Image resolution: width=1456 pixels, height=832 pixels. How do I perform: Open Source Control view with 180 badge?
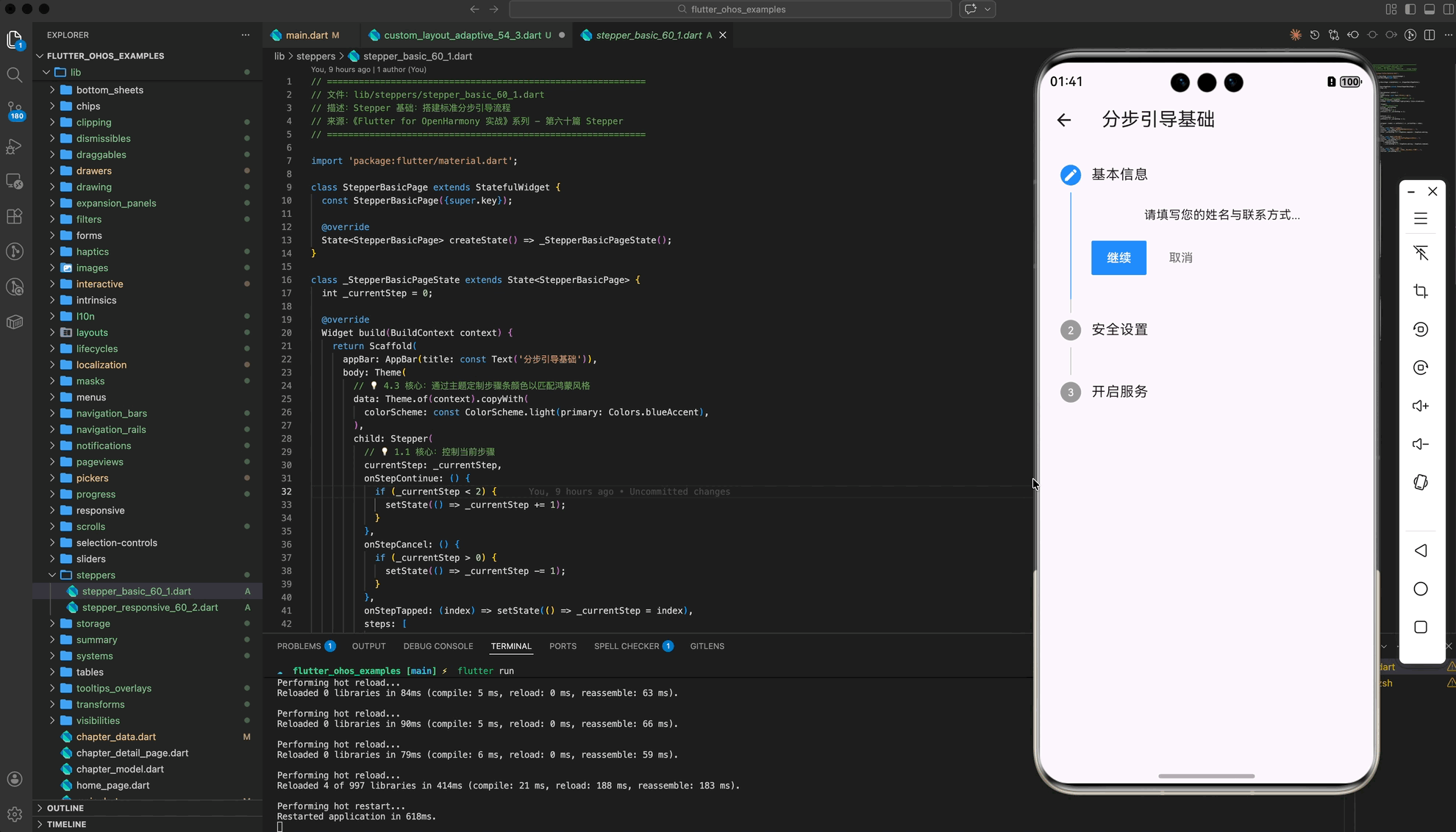point(14,110)
